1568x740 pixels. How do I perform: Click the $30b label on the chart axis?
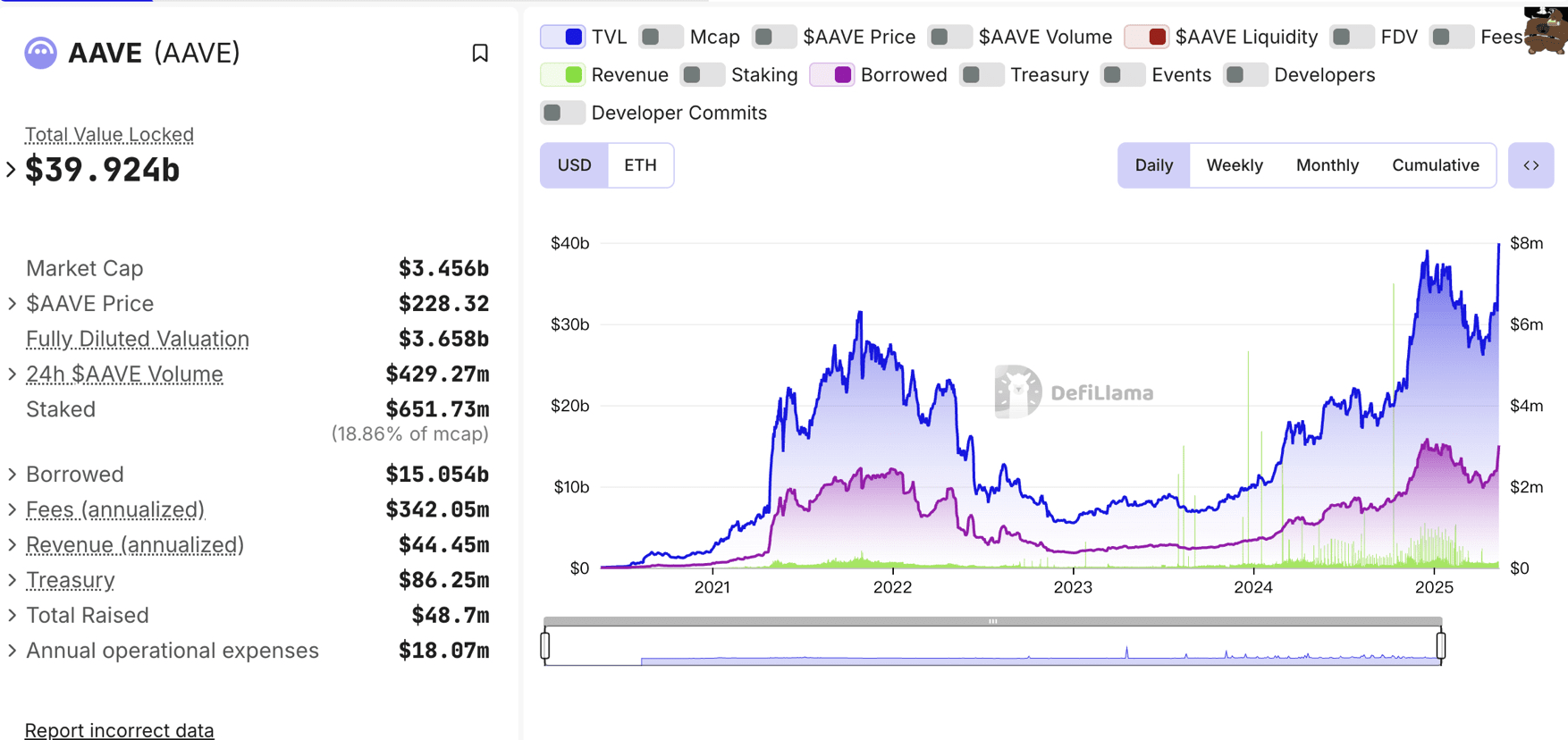(x=570, y=324)
